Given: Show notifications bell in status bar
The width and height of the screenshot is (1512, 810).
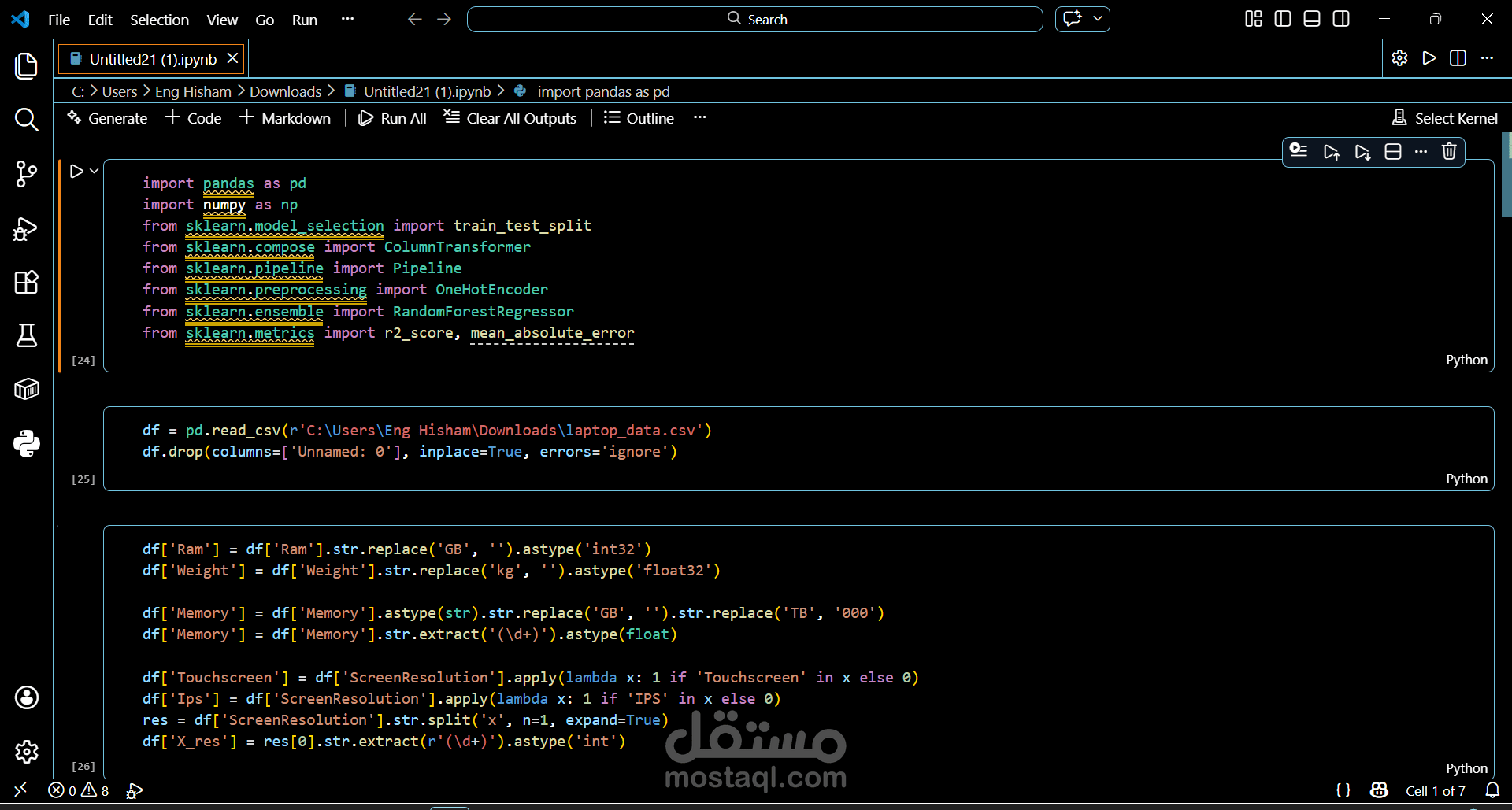Looking at the screenshot, I should point(1492,790).
